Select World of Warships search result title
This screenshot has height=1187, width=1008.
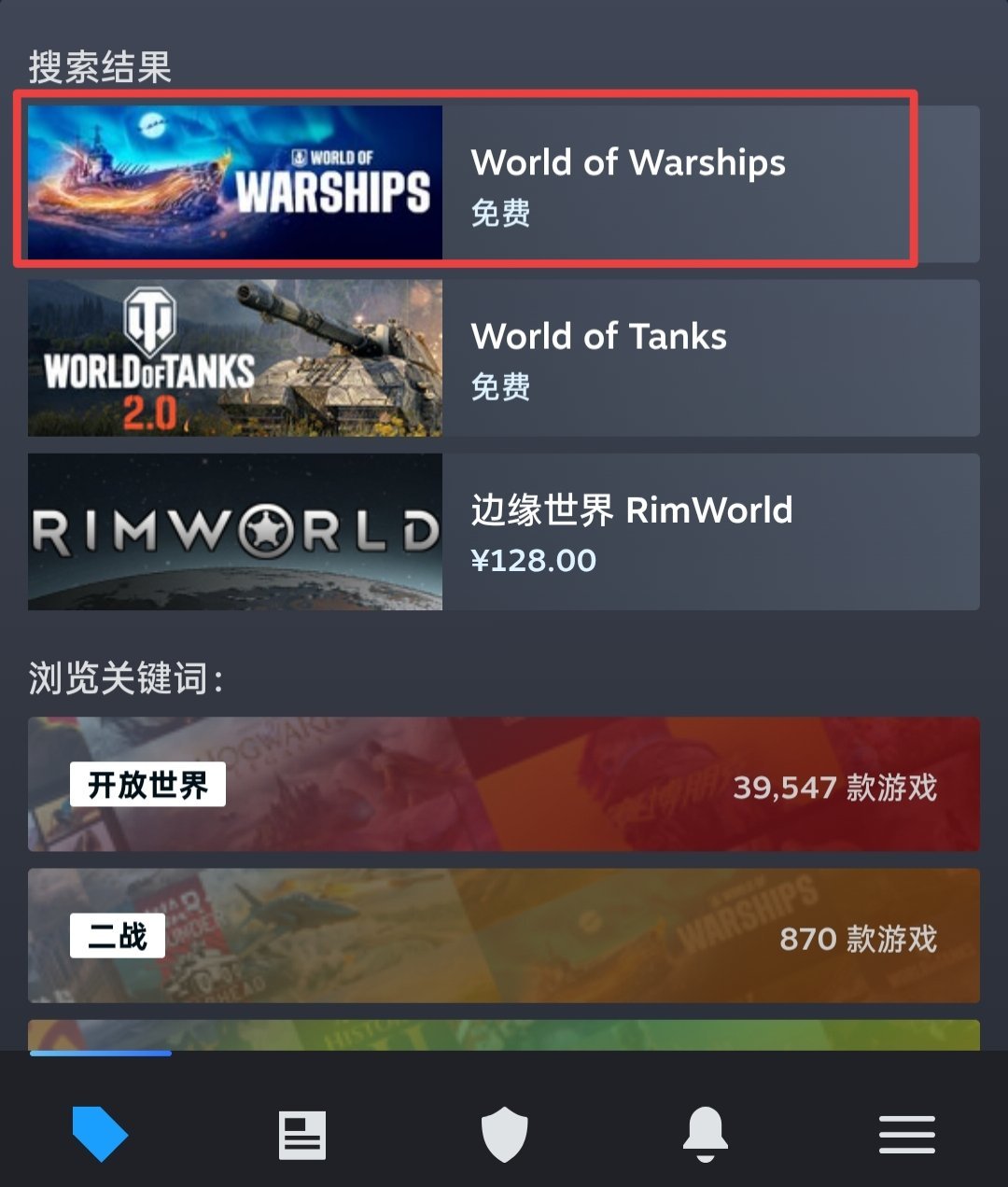click(x=628, y=162)
